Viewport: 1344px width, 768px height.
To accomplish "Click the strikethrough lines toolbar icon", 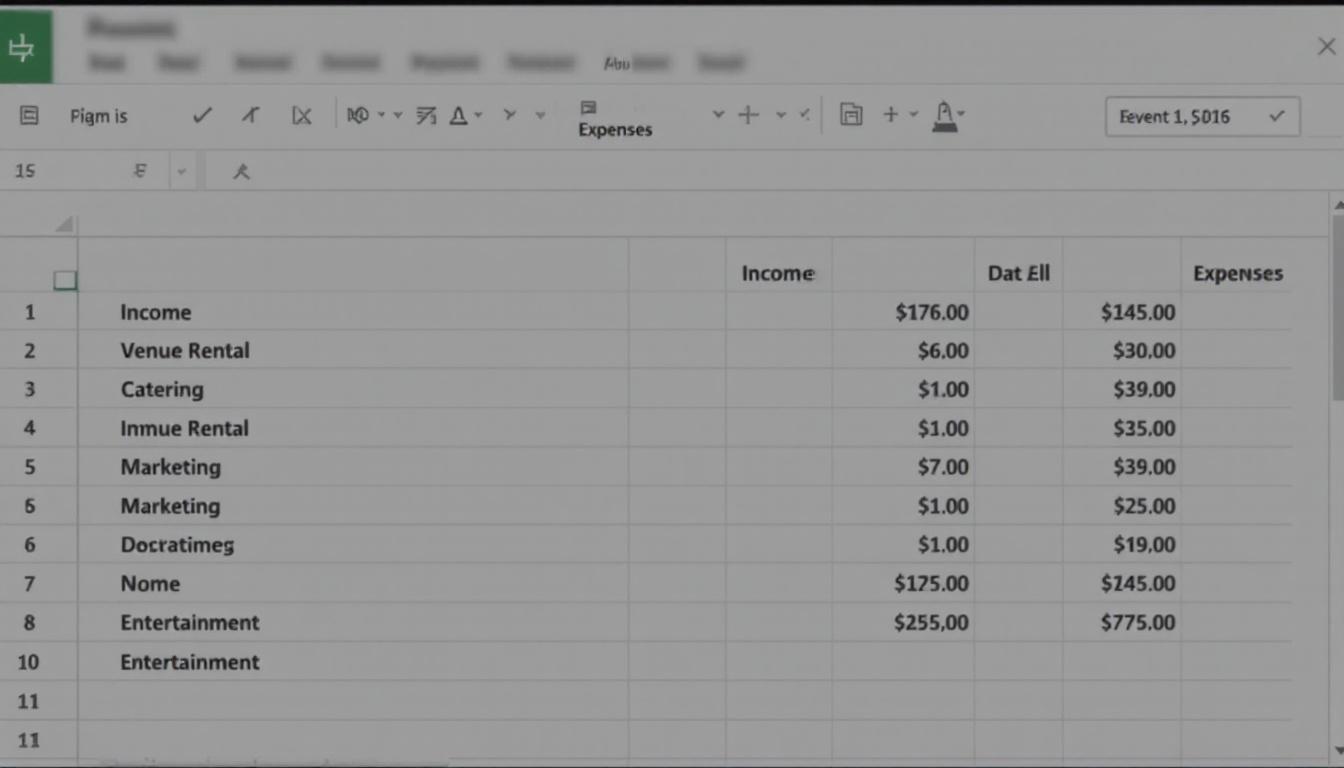I will (x=426, y=116).
